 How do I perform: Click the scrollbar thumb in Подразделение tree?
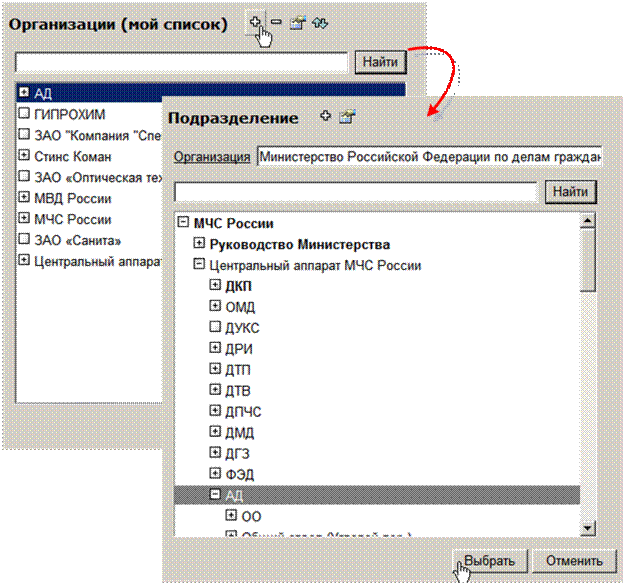(588, 260)
